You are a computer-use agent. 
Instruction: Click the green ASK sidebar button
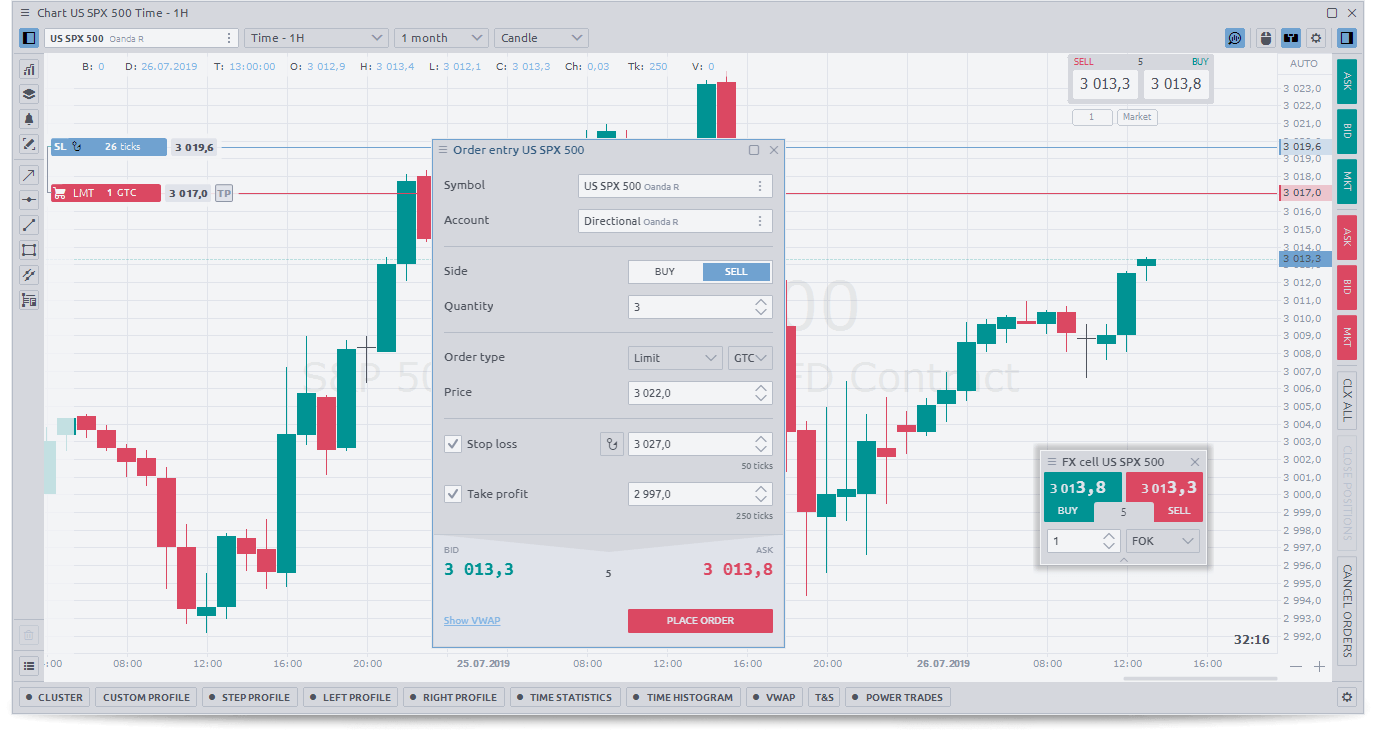click(1347, 80)
